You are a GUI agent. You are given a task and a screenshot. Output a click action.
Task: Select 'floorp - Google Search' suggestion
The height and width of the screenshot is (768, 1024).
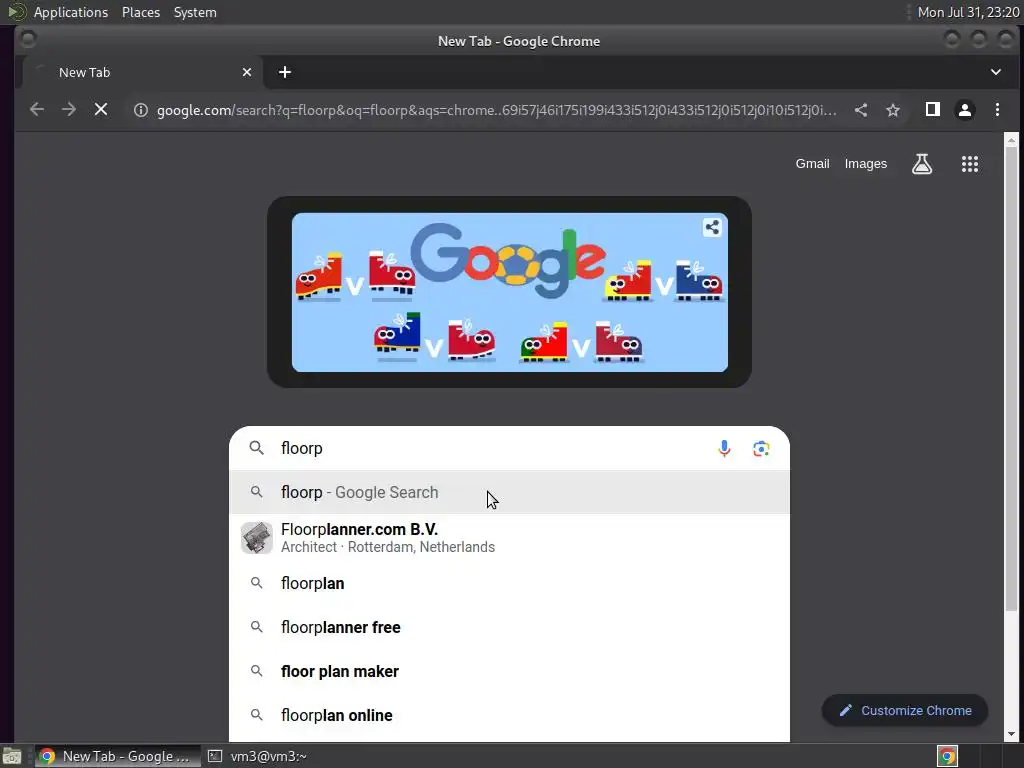click(x=509, y=492)
